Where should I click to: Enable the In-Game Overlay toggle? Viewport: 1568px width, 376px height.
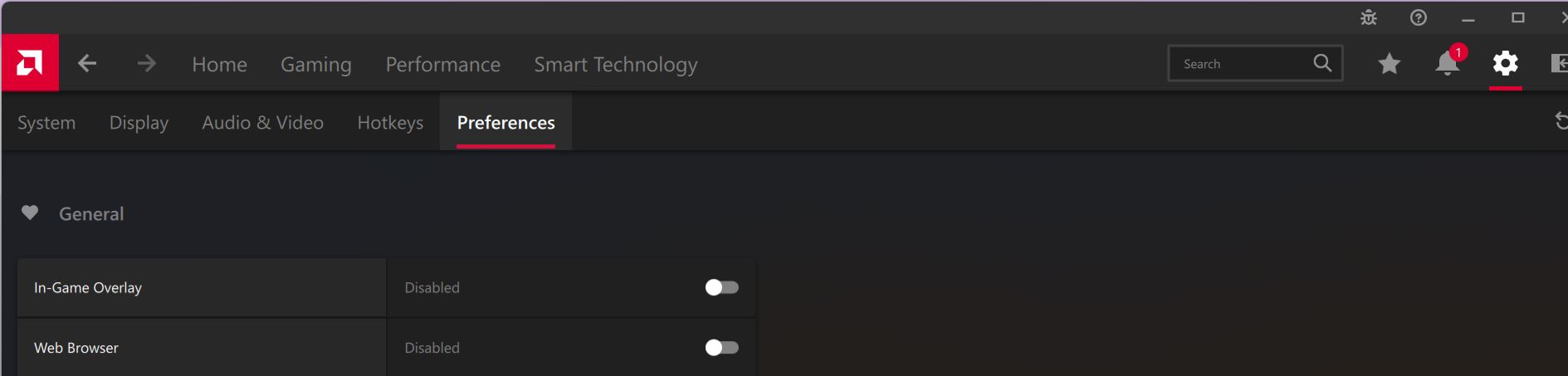tap(721, 287)
